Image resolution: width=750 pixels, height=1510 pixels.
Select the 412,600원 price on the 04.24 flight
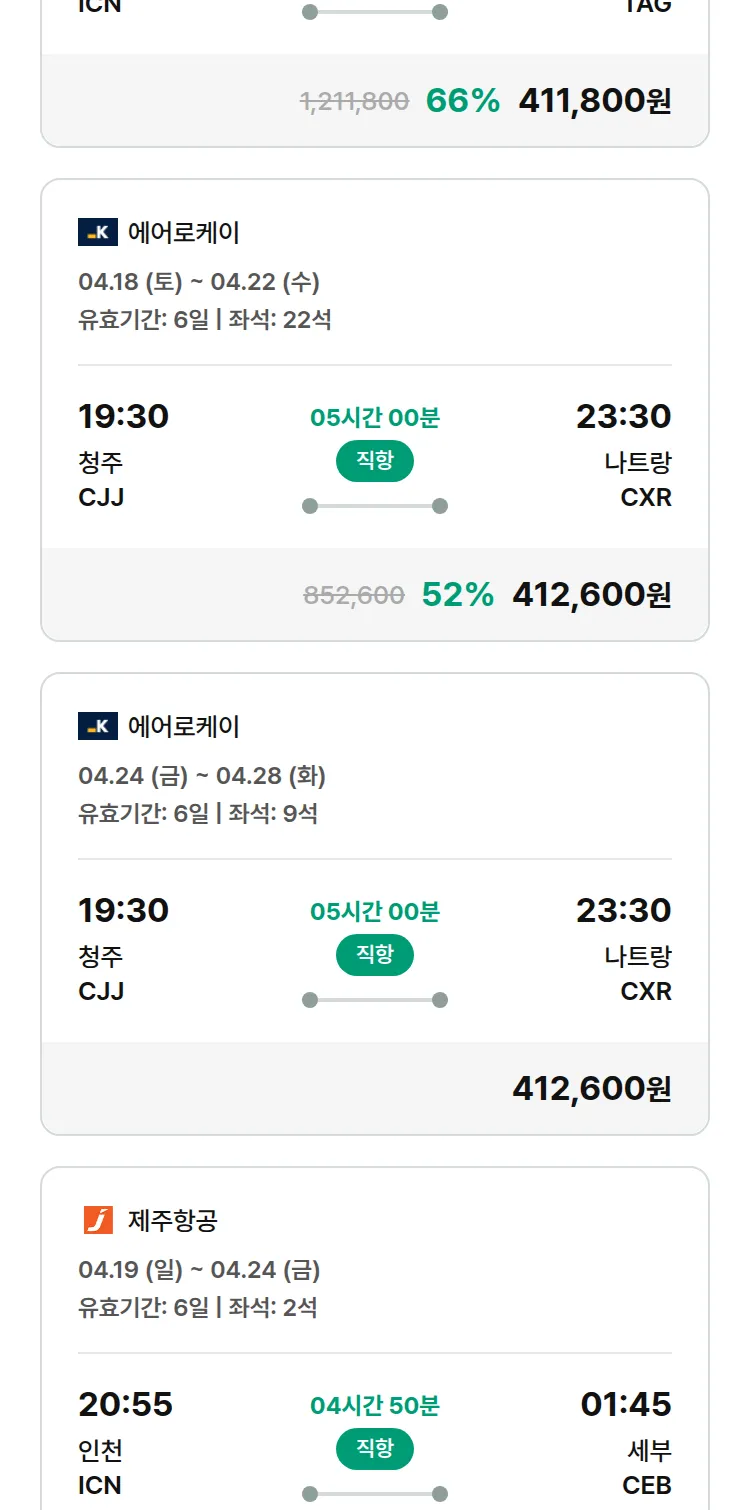(x=591, y=1088)
